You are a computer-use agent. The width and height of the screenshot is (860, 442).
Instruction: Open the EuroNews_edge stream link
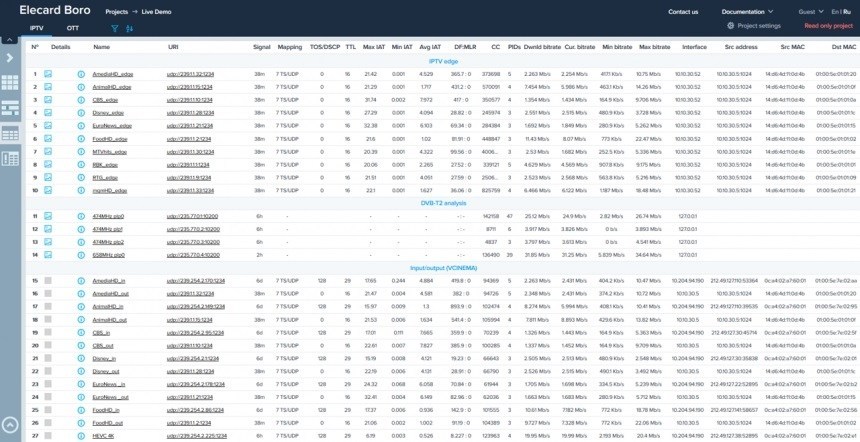111,126
